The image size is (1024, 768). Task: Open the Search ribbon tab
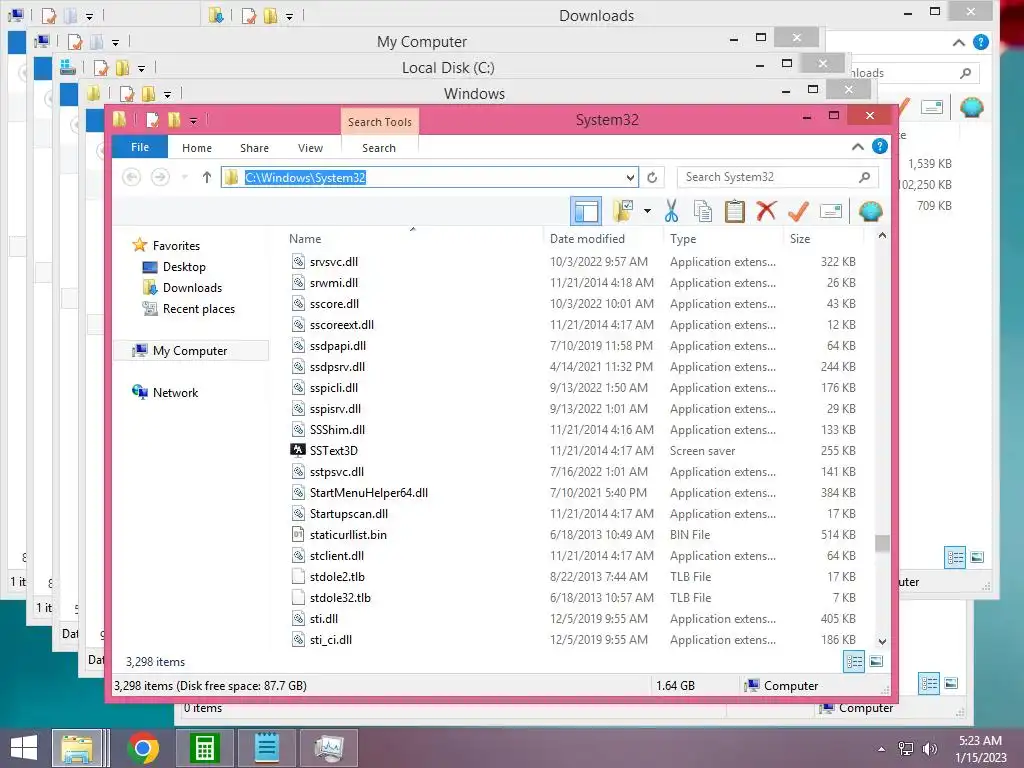379,148
